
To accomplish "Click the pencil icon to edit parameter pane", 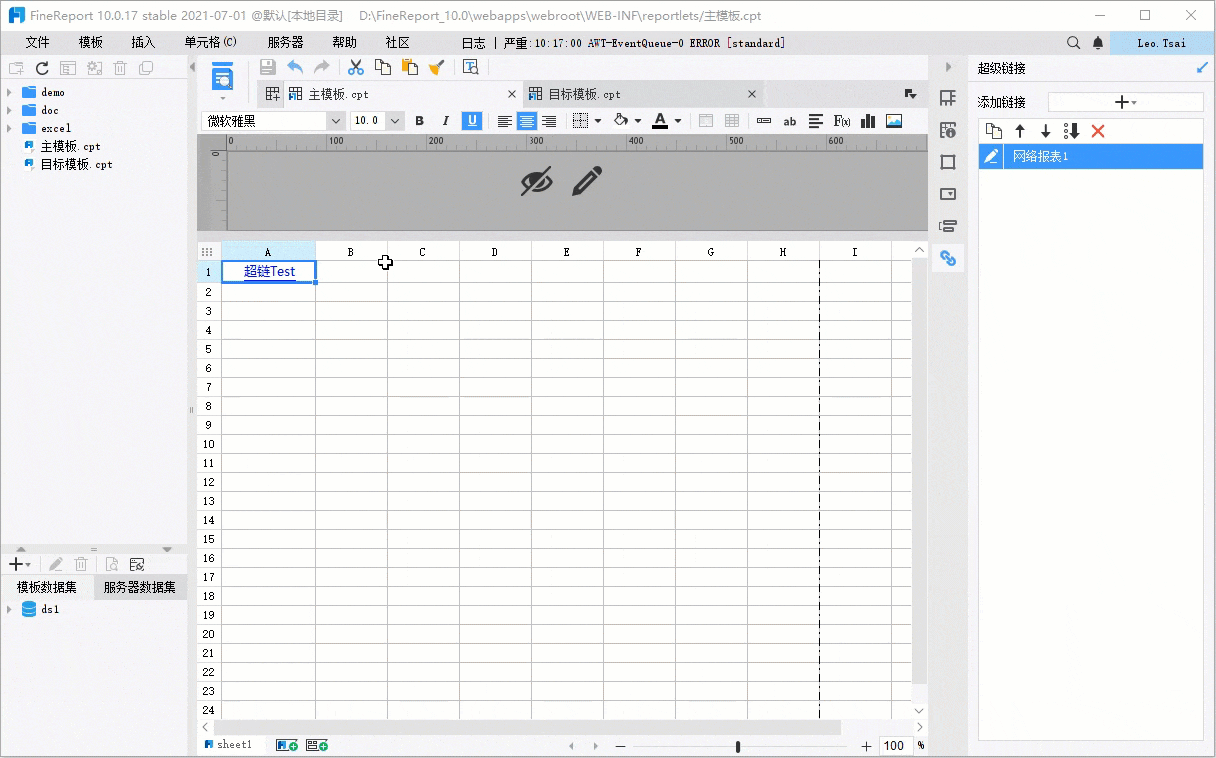I will pyautogui.click(x=587, y=181).
